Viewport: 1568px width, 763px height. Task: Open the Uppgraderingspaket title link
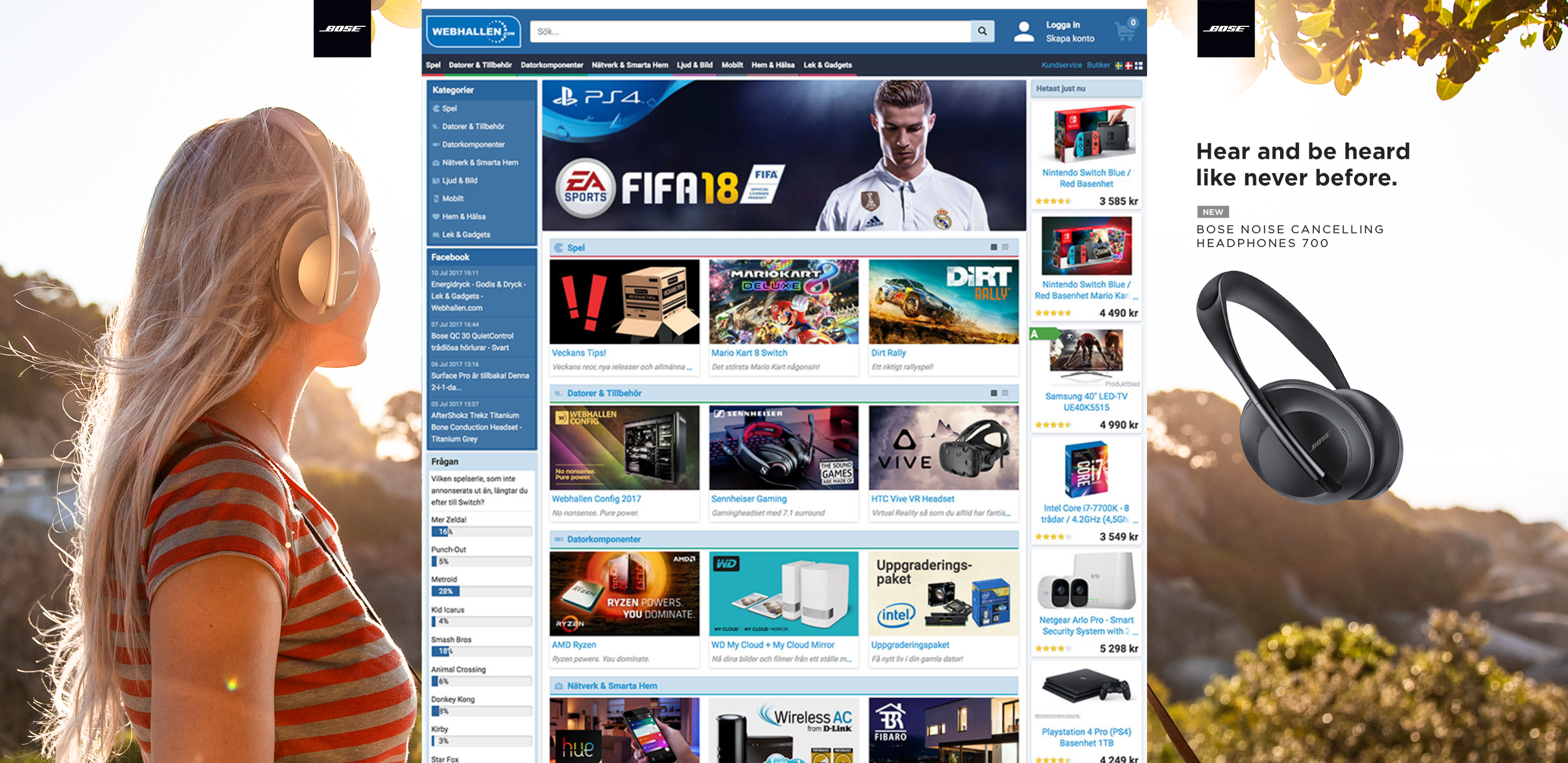[910, 645]
